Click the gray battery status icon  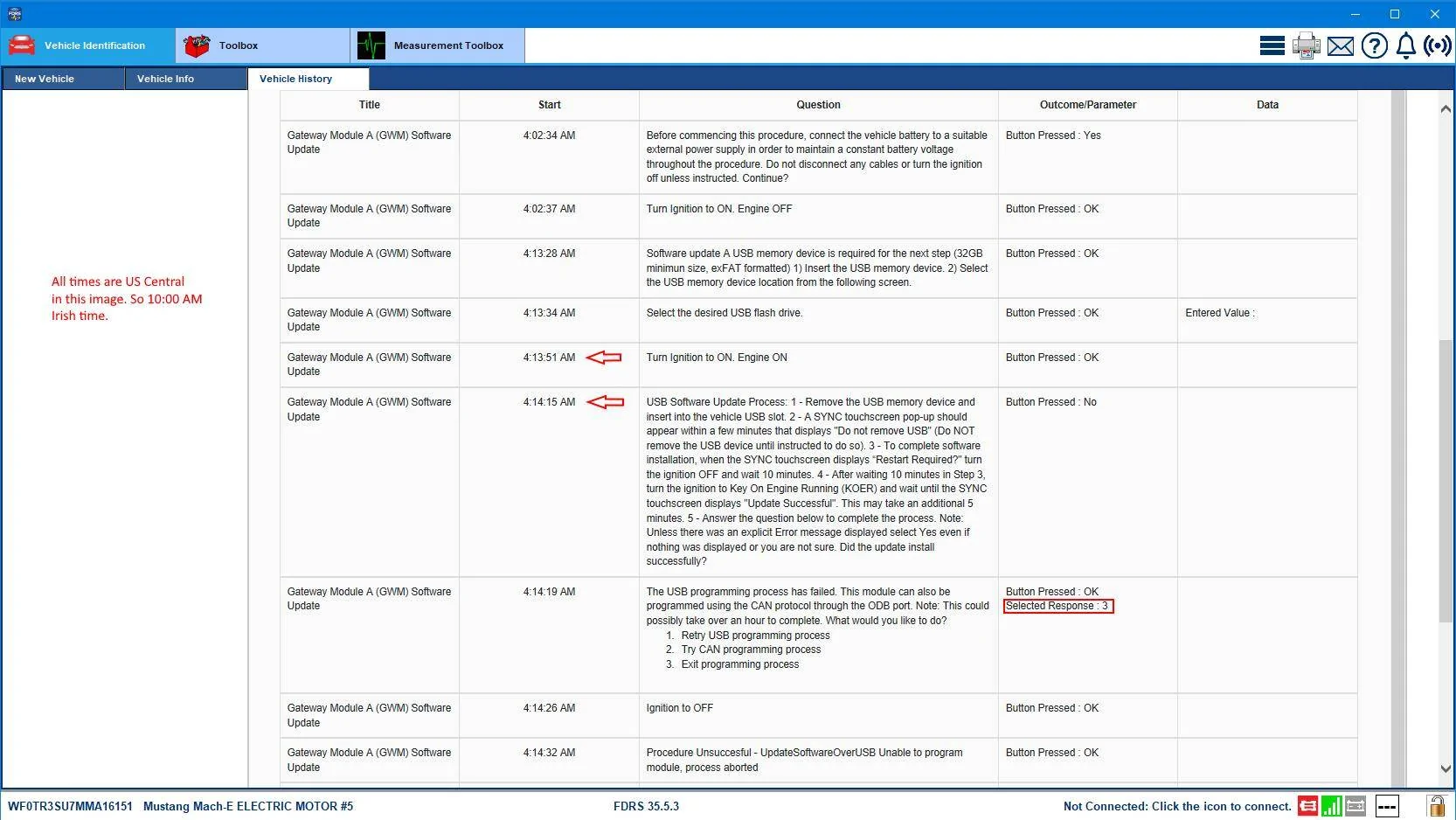(1355, 806)
